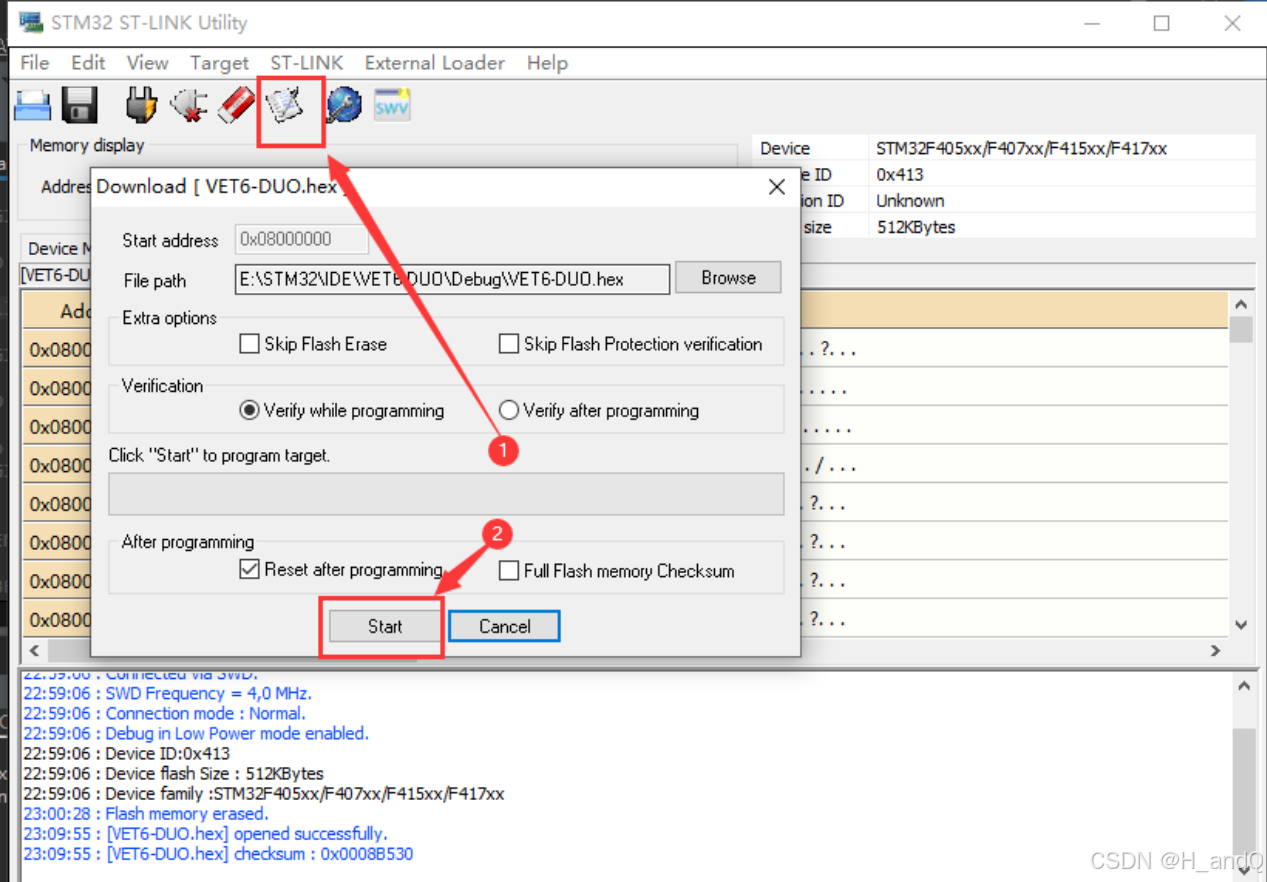This screenshot has height=882, width=1267.
Task: Select Verify while programming option
Action: [x=249, y=410]
